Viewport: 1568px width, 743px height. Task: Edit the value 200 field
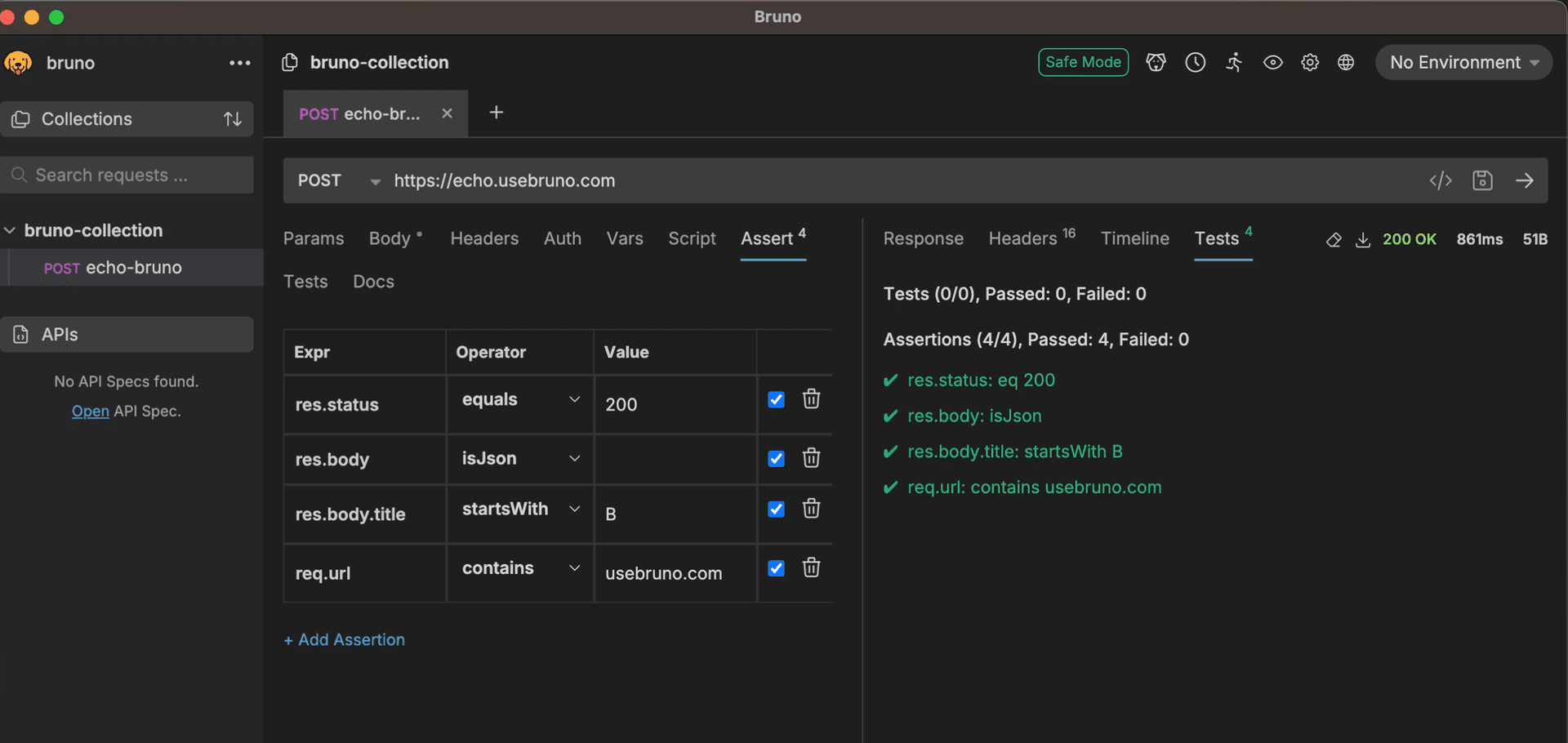click(x=675, y=404)
